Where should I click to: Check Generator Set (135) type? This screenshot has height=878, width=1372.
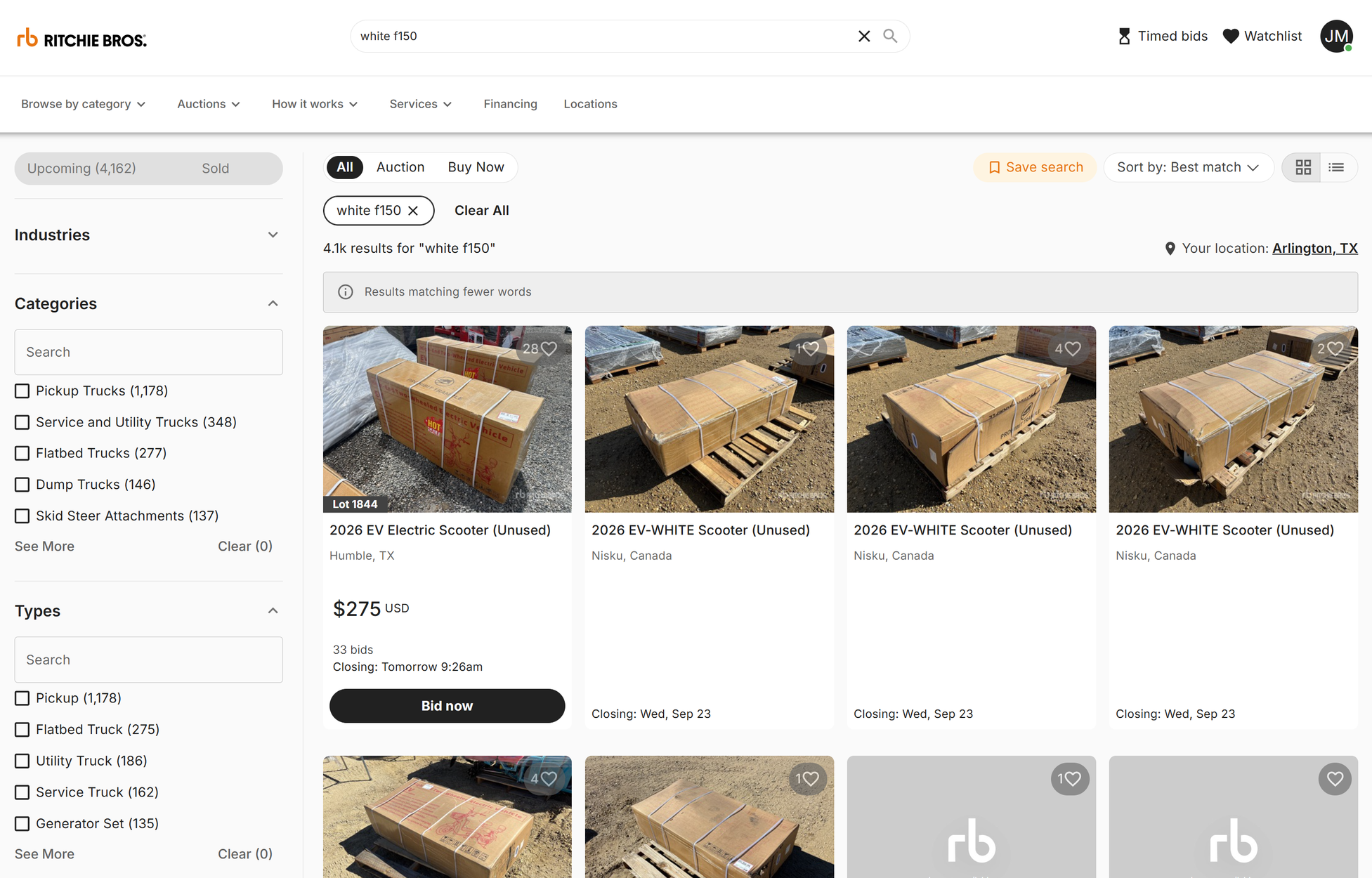(x=22, y=823)
